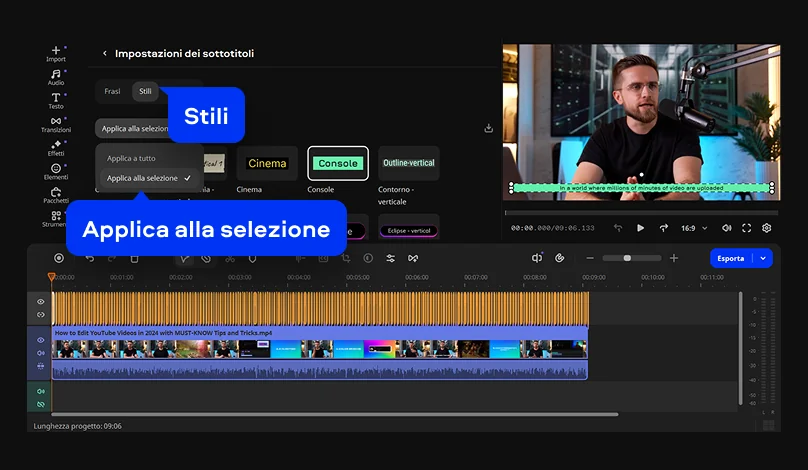Viewport: 808px width, 470px height.
Task: Select the Console subtitle style
Action: 338,163
